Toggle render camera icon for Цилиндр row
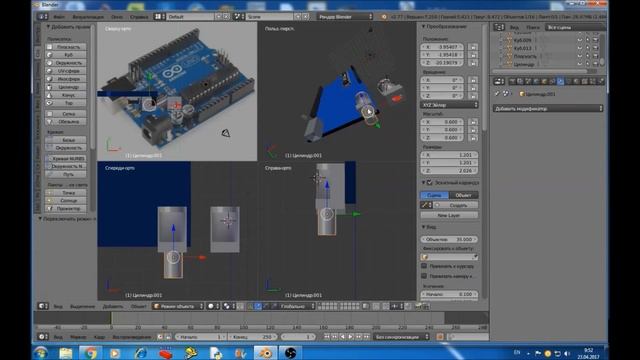Image resolution: width=640 pixels, height=360 pixels. 596,64
